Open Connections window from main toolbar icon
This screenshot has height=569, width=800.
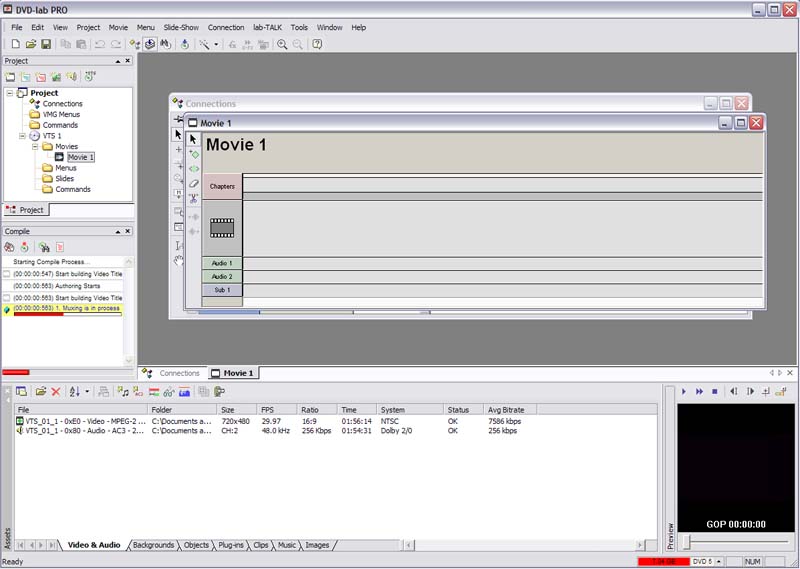(x=135, y=44)
